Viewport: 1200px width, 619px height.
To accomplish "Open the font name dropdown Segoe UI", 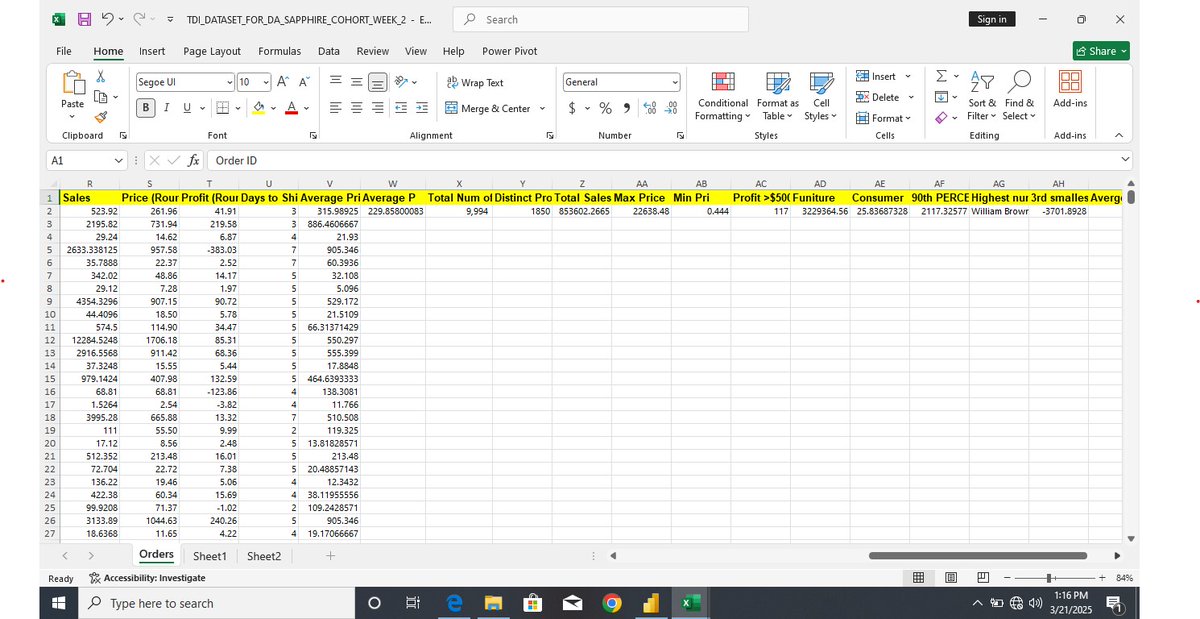I will 230,82.
